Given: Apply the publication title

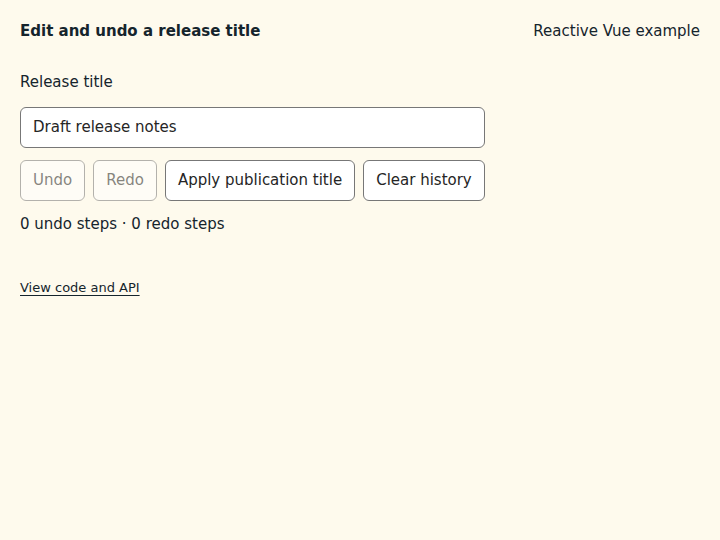Looking at the screenshot, I should (x=260, y=180).
